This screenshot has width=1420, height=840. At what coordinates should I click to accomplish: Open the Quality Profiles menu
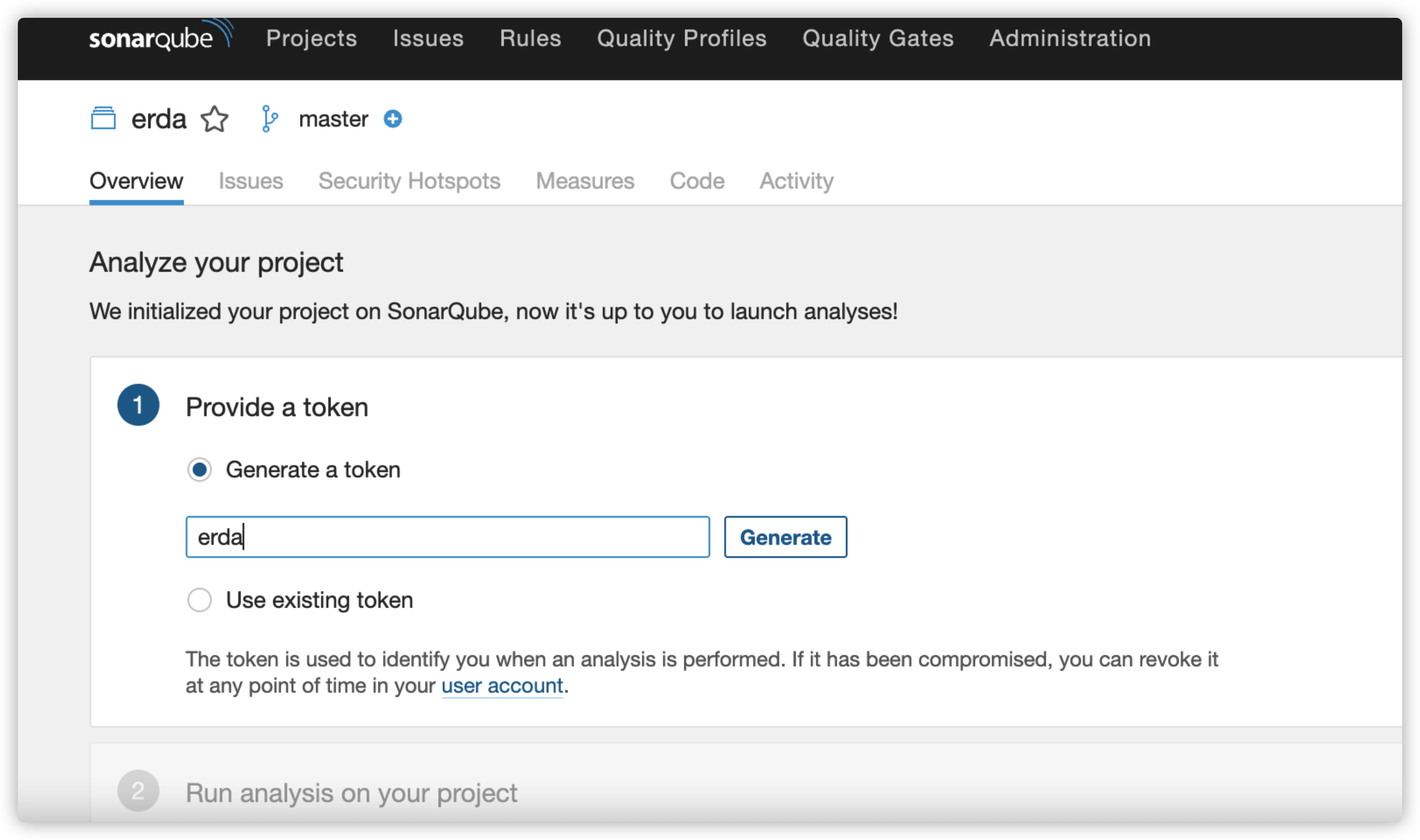(681, 38)
